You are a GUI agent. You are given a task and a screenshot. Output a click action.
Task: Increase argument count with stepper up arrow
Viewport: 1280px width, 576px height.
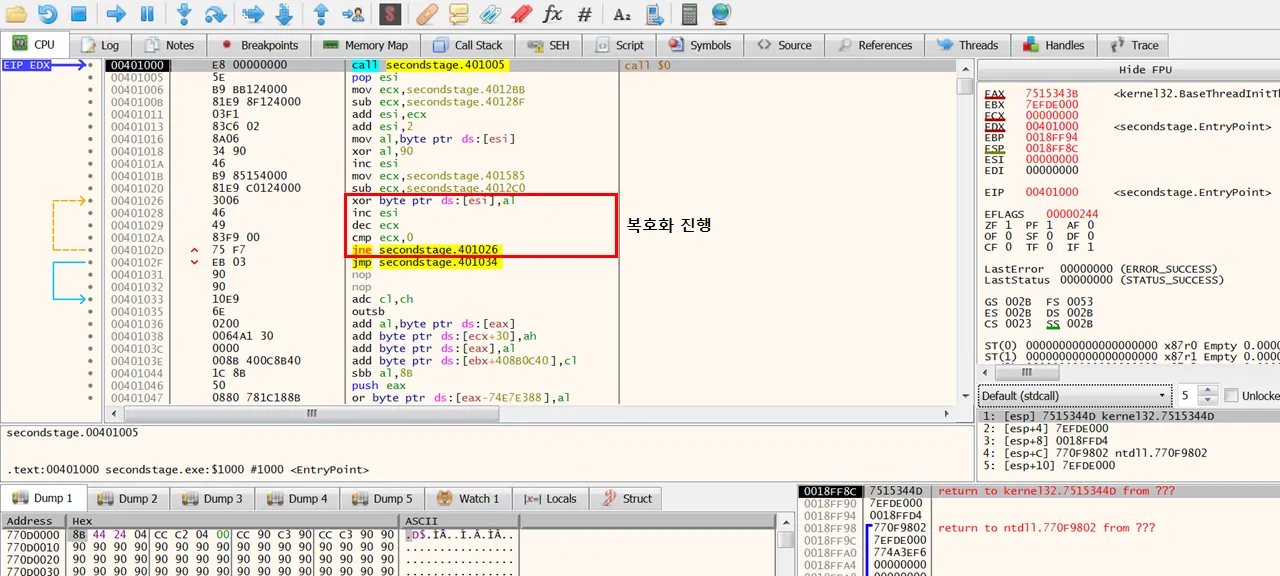1208,390
